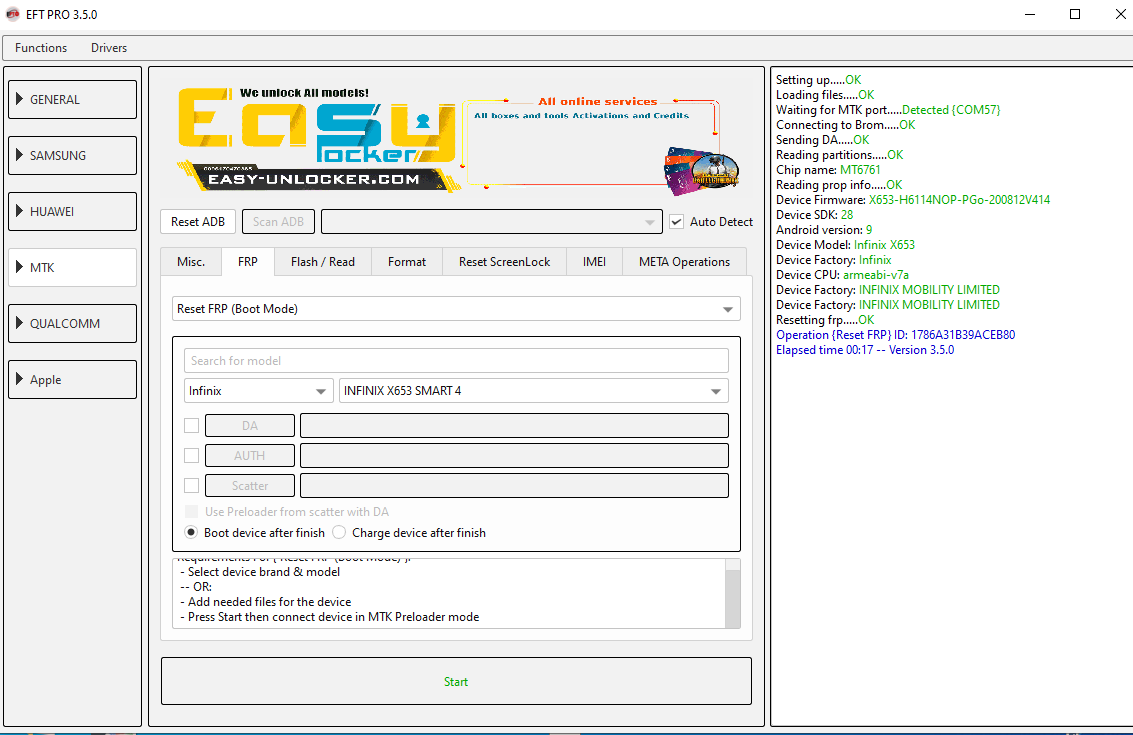Click the Reset ADB button
This screenshot has height=735, width=1133.
pos(198,222)
